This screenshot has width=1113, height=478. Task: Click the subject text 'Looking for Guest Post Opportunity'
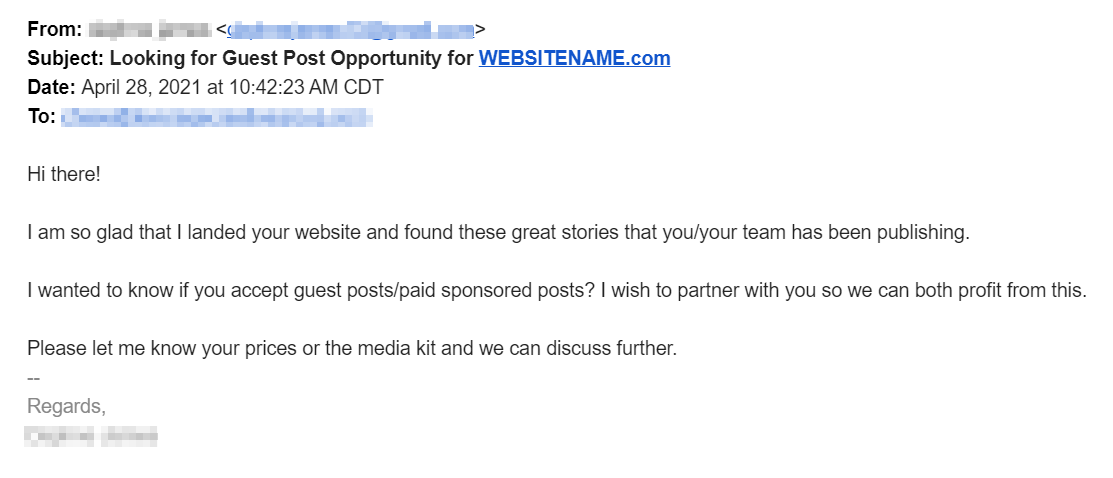pyautogui.click(x=291, y=58)
